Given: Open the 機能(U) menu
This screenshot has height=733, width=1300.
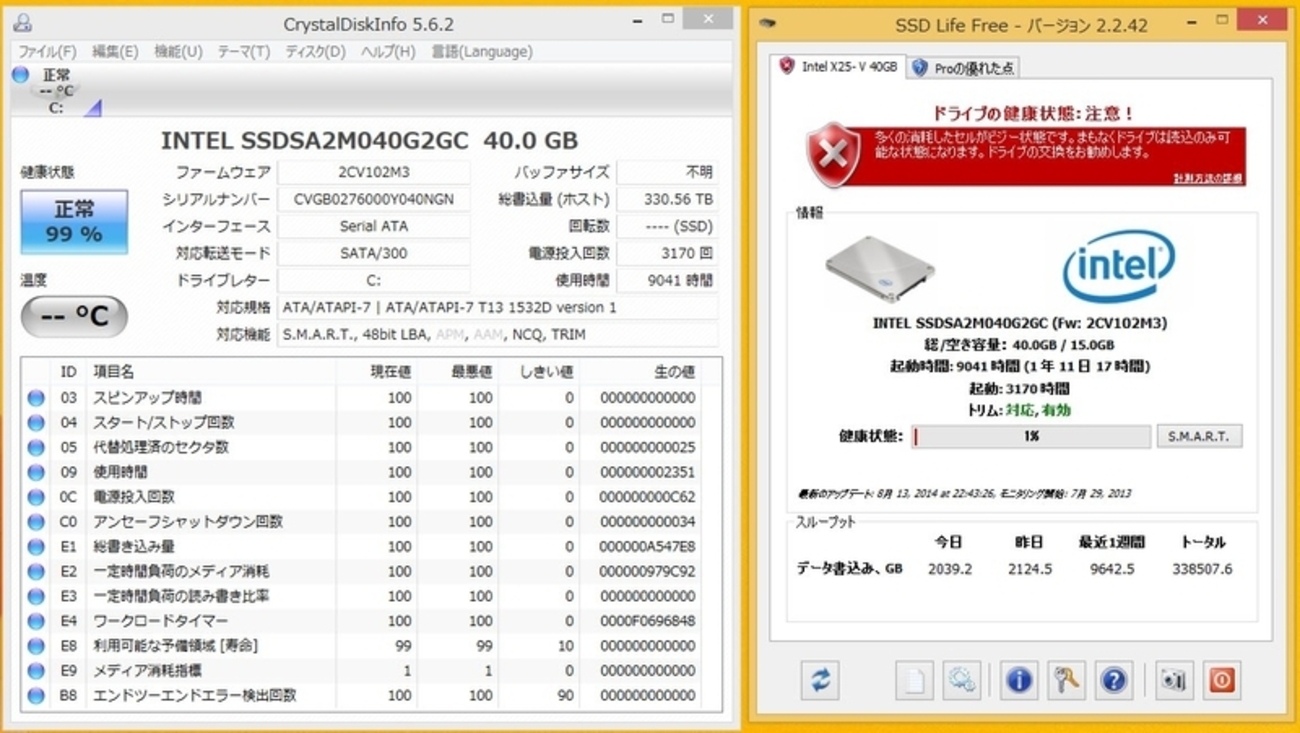Looking at the screenshot, I should click(x=178, y=51).
